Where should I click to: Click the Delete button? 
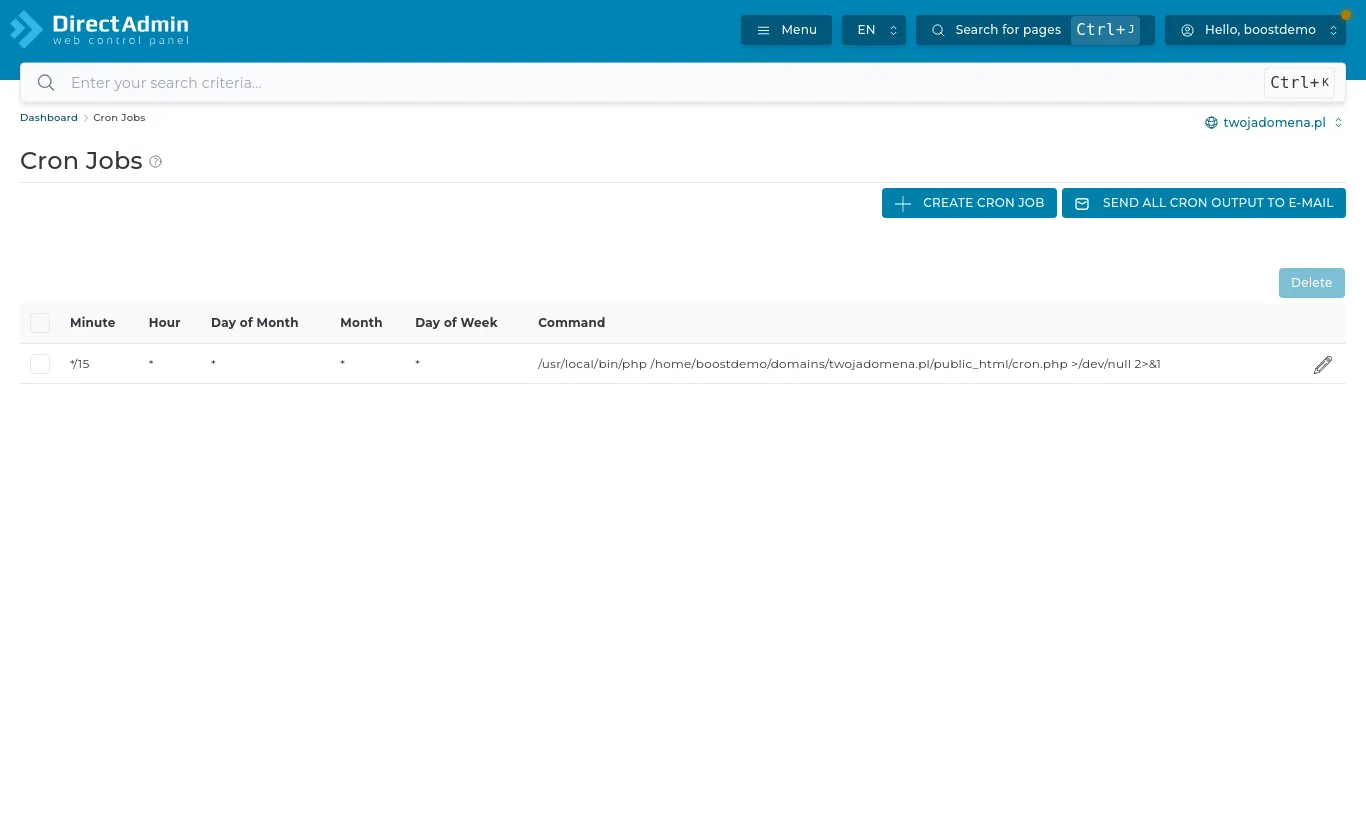click(x=1312, y=283)
